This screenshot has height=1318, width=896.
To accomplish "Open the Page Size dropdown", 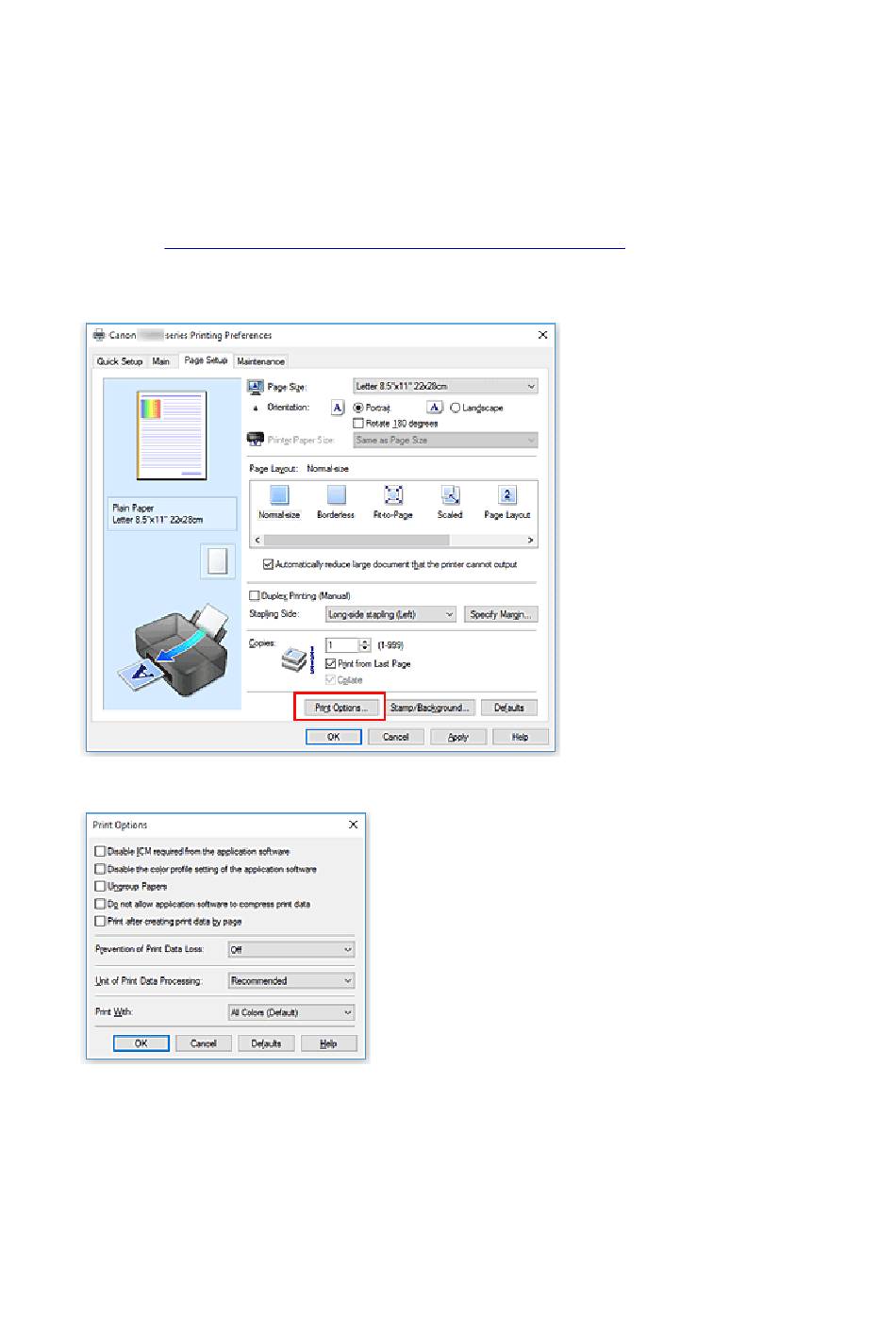I will (445, 386).
